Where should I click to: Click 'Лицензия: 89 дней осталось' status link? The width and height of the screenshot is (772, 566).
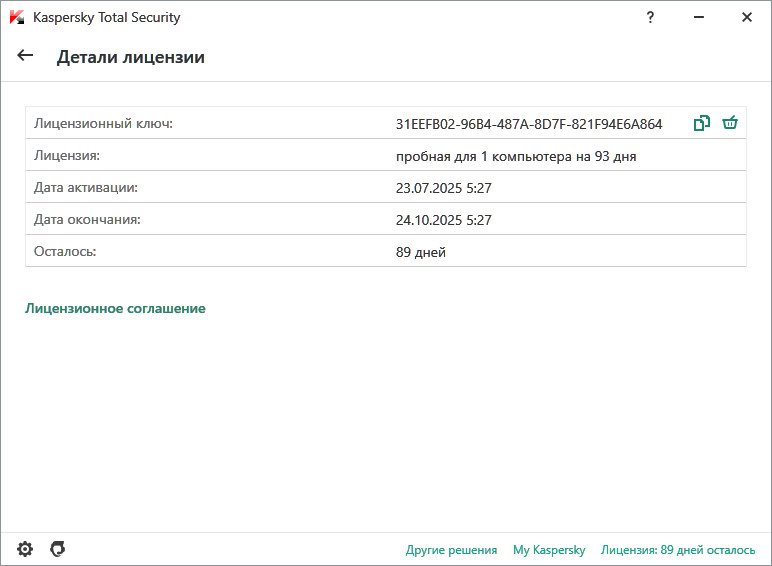(x=678, y=550)
